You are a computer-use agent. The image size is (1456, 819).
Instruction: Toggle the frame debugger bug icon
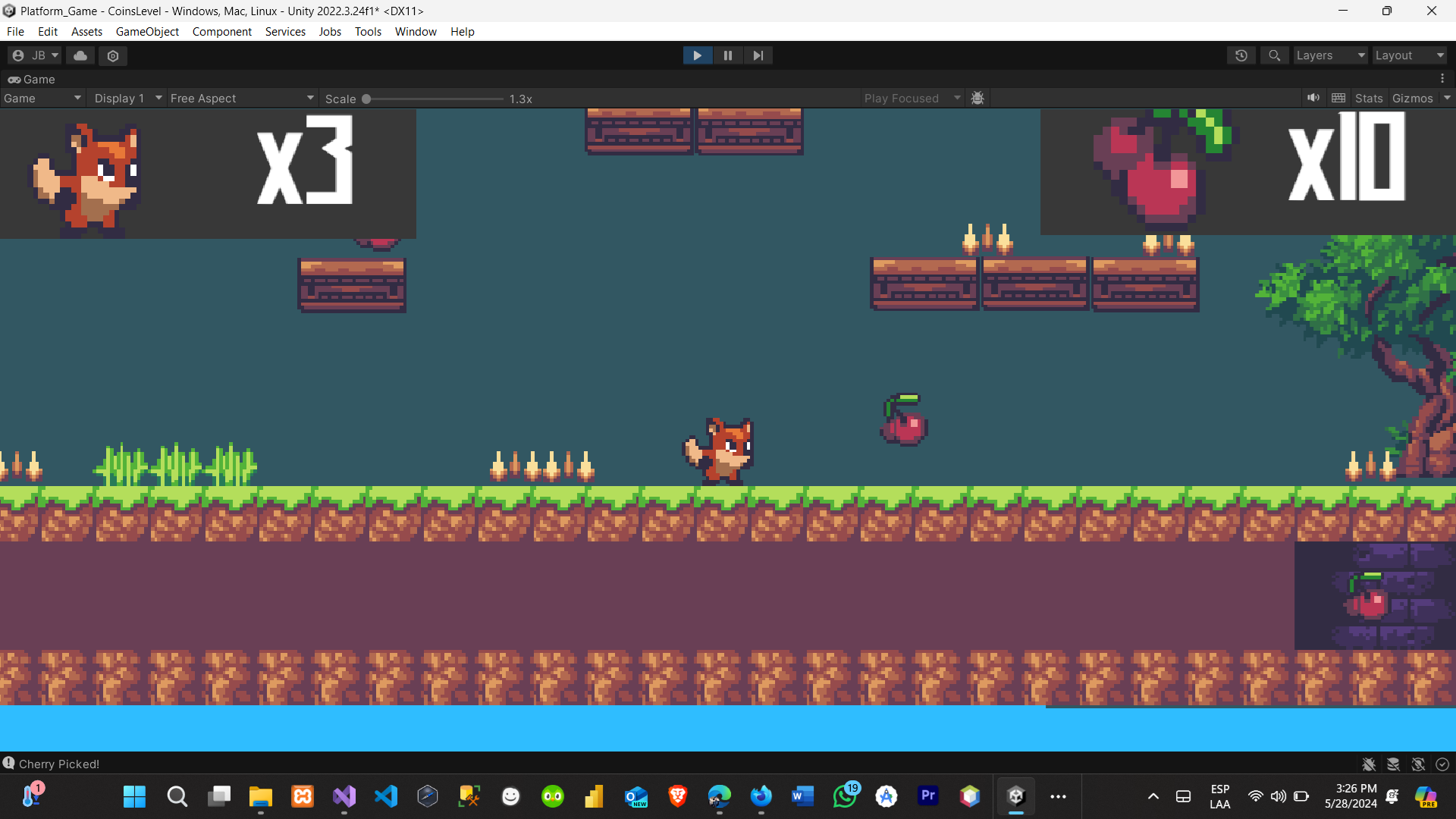[x=977, y=99]
